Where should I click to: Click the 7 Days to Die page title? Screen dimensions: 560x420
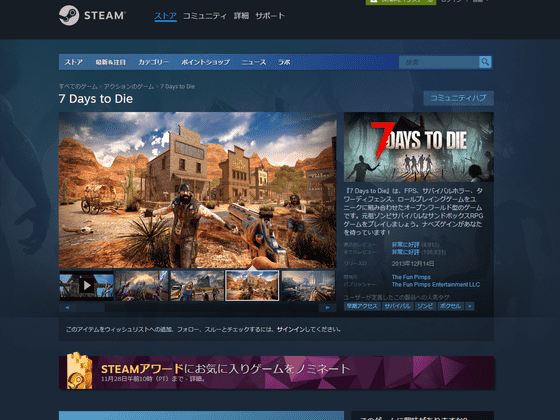[96, 99]
